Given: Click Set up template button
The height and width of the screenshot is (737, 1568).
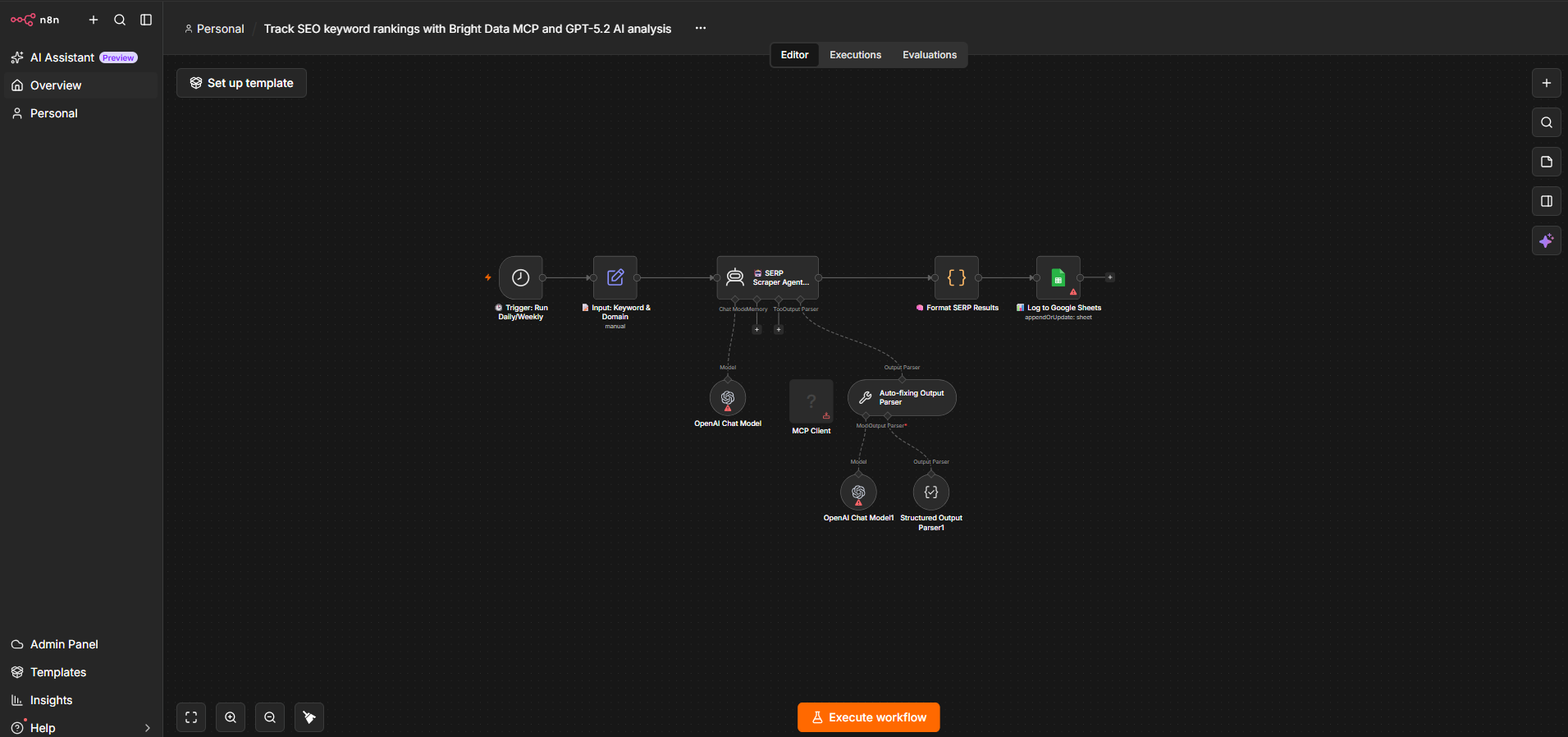Looking at the screenshot, I should click(x=241, y=83).
